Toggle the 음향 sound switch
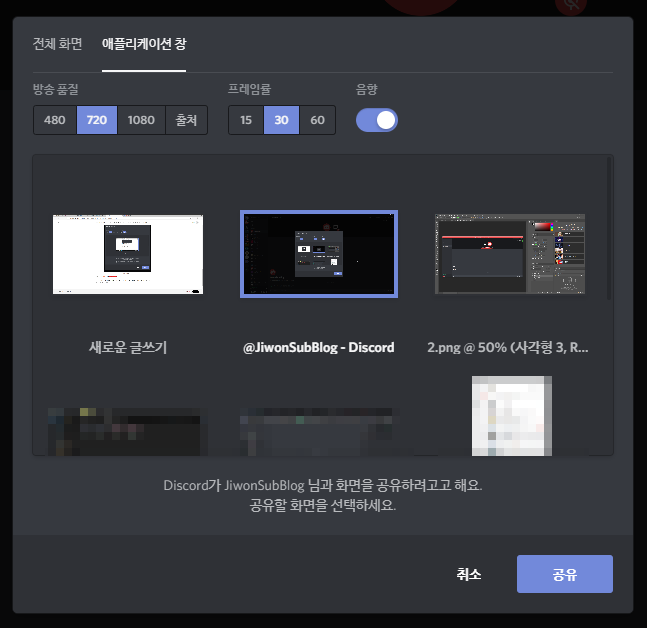647x628 pixels. 377,120
